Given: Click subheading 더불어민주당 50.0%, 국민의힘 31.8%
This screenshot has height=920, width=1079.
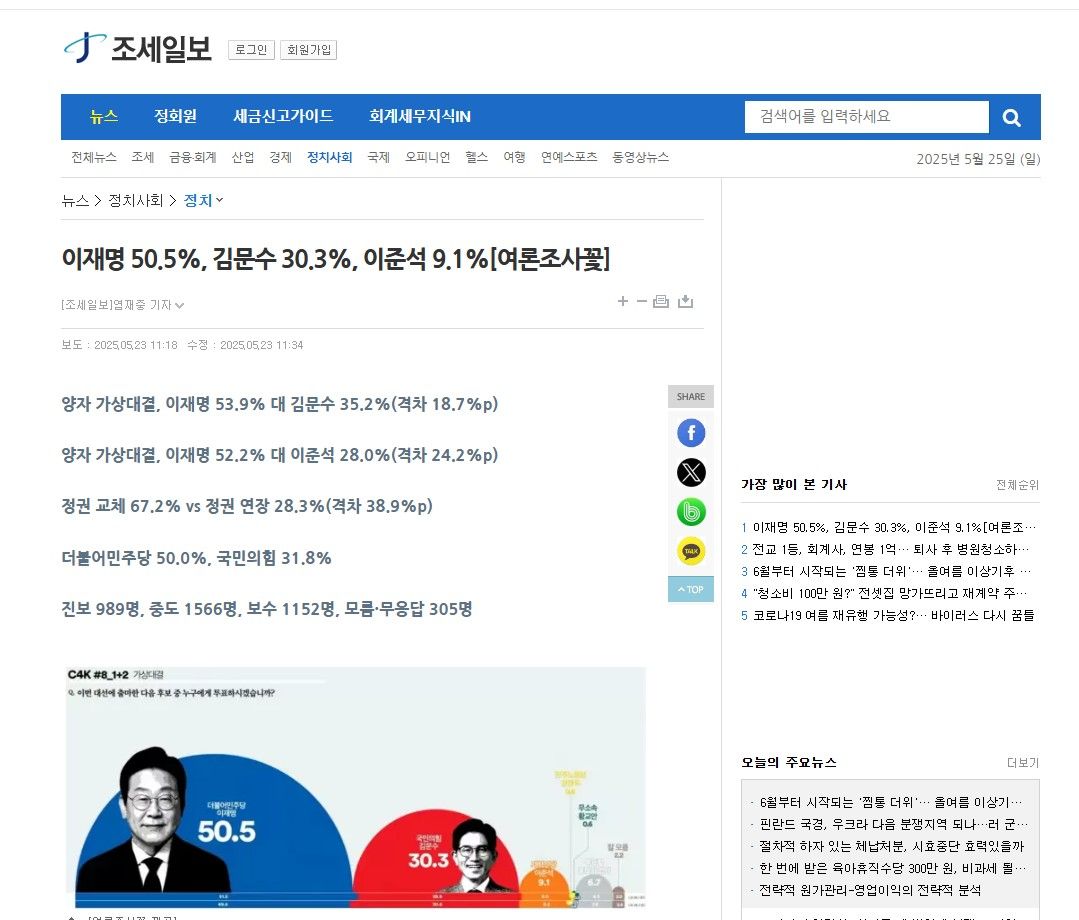Looking at the screenshot, I should (196, 557).
